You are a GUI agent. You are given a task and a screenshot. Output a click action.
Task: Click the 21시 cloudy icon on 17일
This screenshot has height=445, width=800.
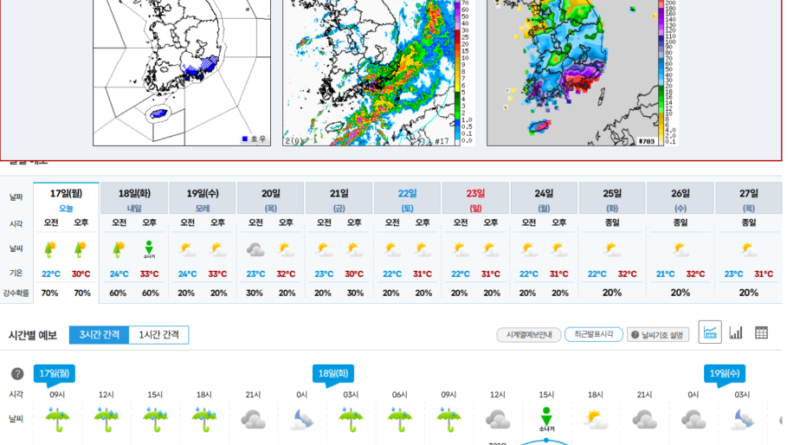253,419
